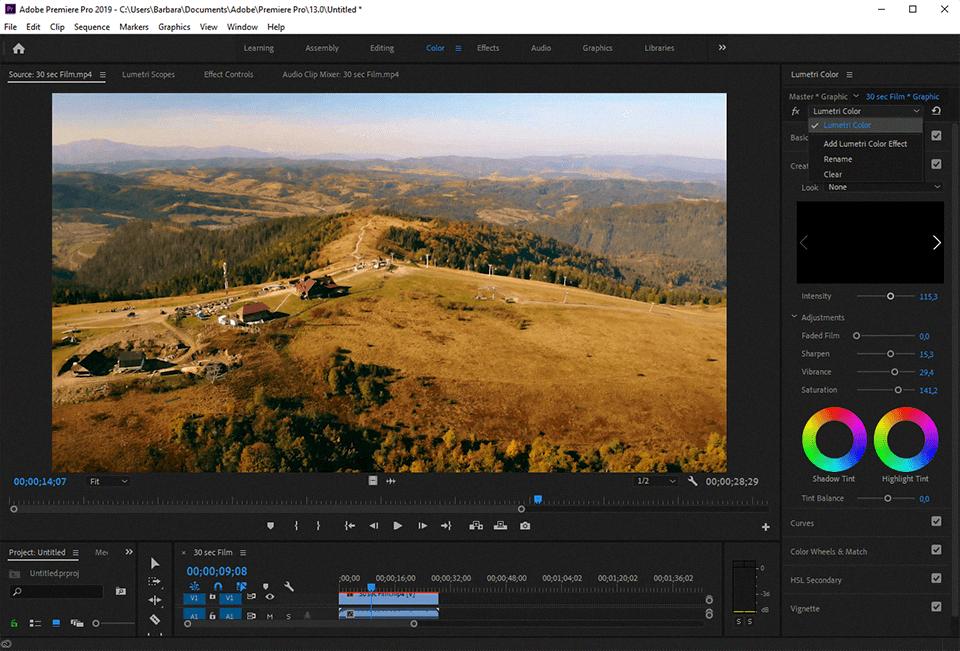Screen dimensions: 960x651
Task: Select the Selection tool arrow
Action: point(155,563)
